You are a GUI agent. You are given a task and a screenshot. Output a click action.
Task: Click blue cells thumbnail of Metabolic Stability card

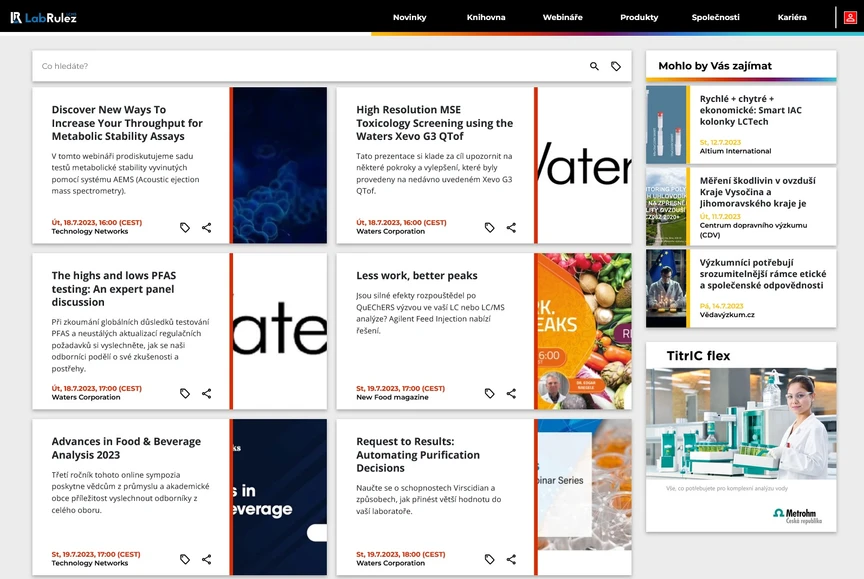[280, 165]
